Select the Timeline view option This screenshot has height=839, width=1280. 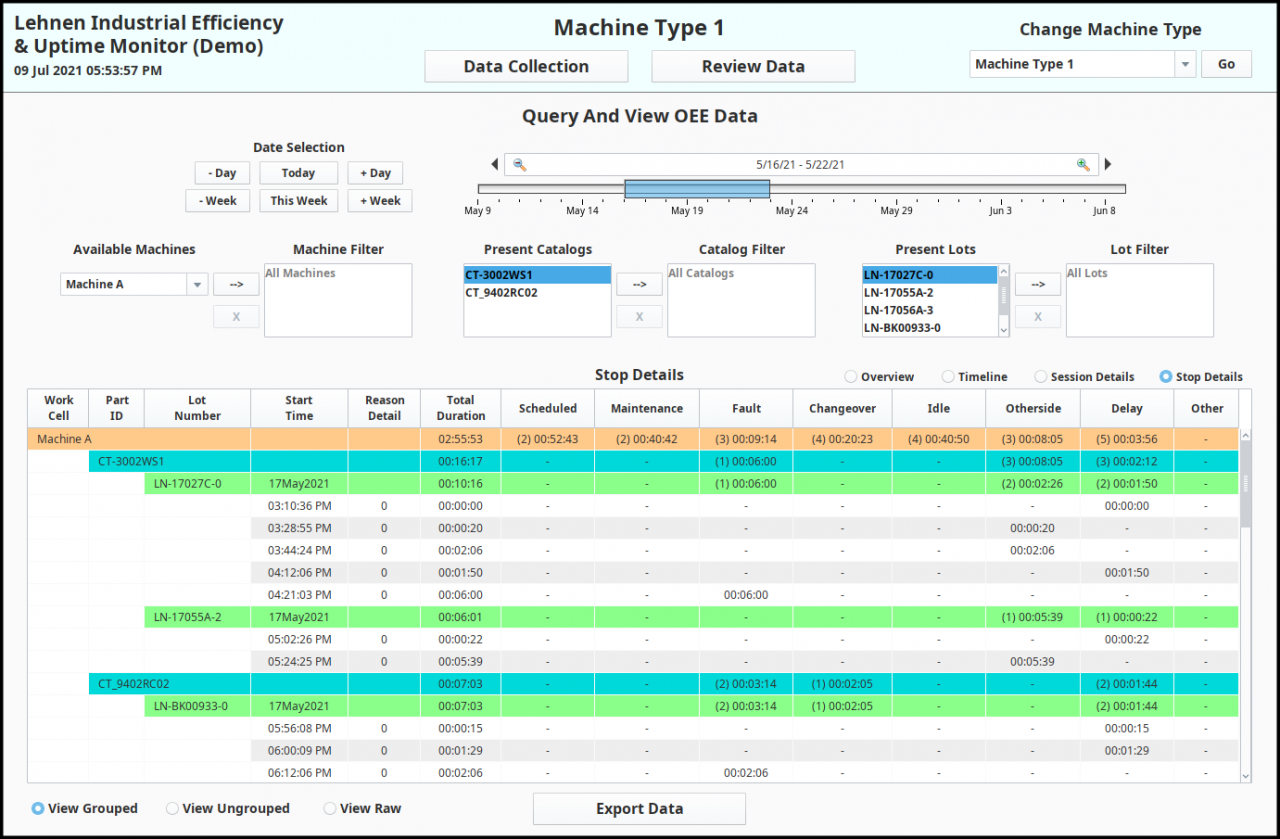pyautogui.click(x=948, y=377)
